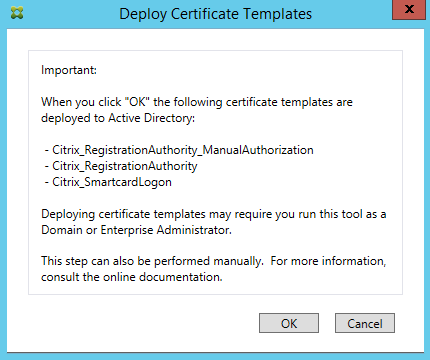Image resolution: width=430 pixels, height=360 pixels.
Task: Select the Citrix_SmartcardLogon template line
Action: pyautogui.click(x=108, y=182)
